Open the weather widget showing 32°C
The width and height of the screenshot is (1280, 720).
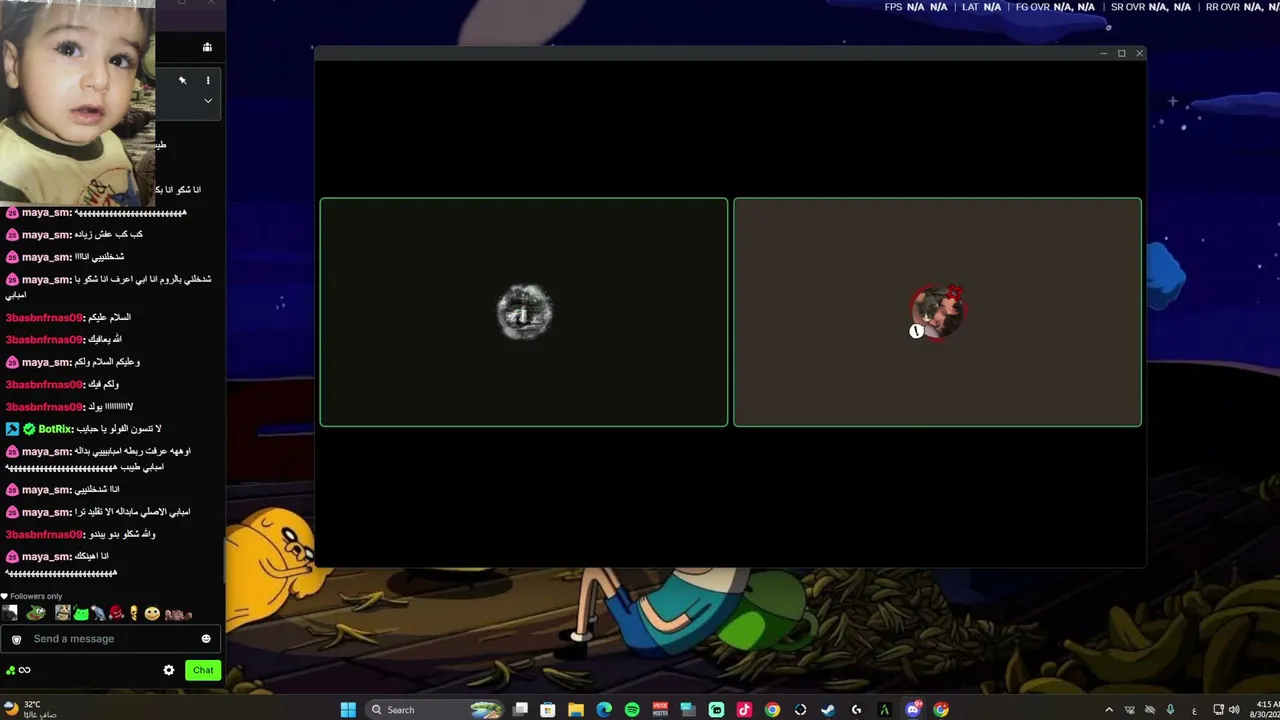(x=30, y=709)
